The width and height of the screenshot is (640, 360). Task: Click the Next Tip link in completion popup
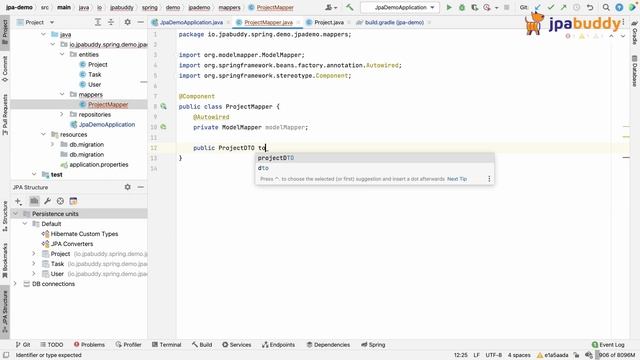457,179
